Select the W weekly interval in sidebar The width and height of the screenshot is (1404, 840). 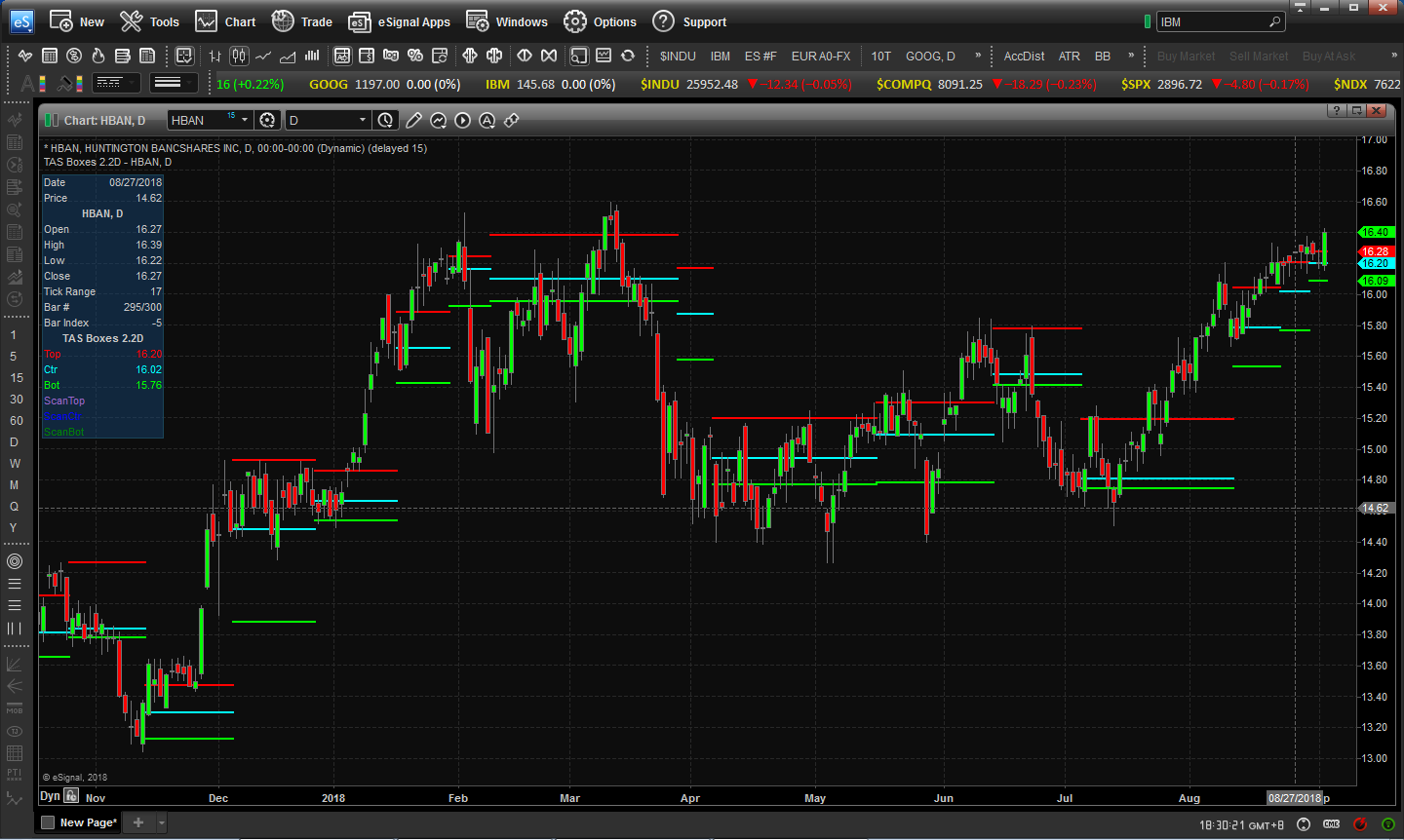point(15,464)
